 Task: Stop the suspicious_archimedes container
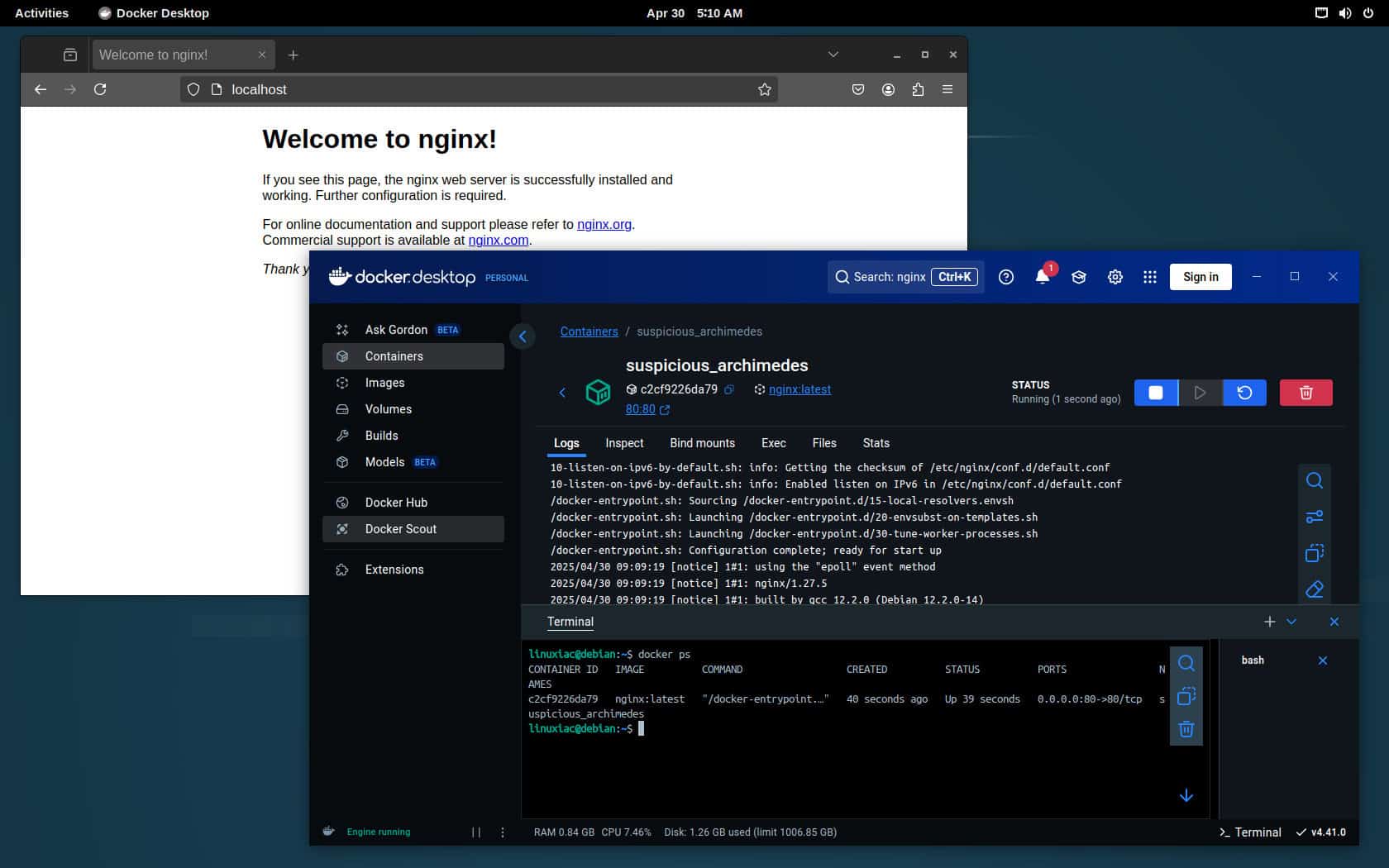click(1155, 393)
